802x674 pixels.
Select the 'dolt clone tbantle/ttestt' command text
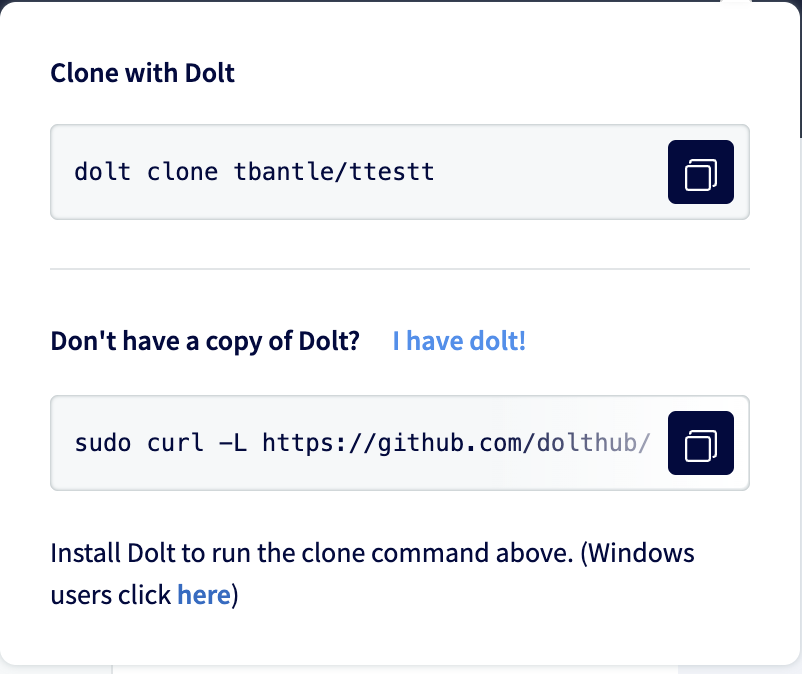253,172
